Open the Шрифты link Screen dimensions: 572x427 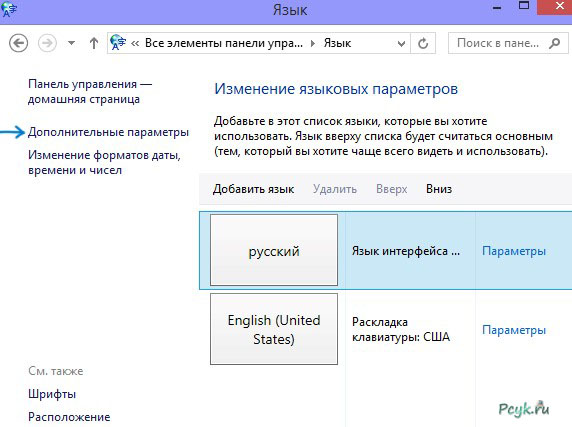coord(52,394)
